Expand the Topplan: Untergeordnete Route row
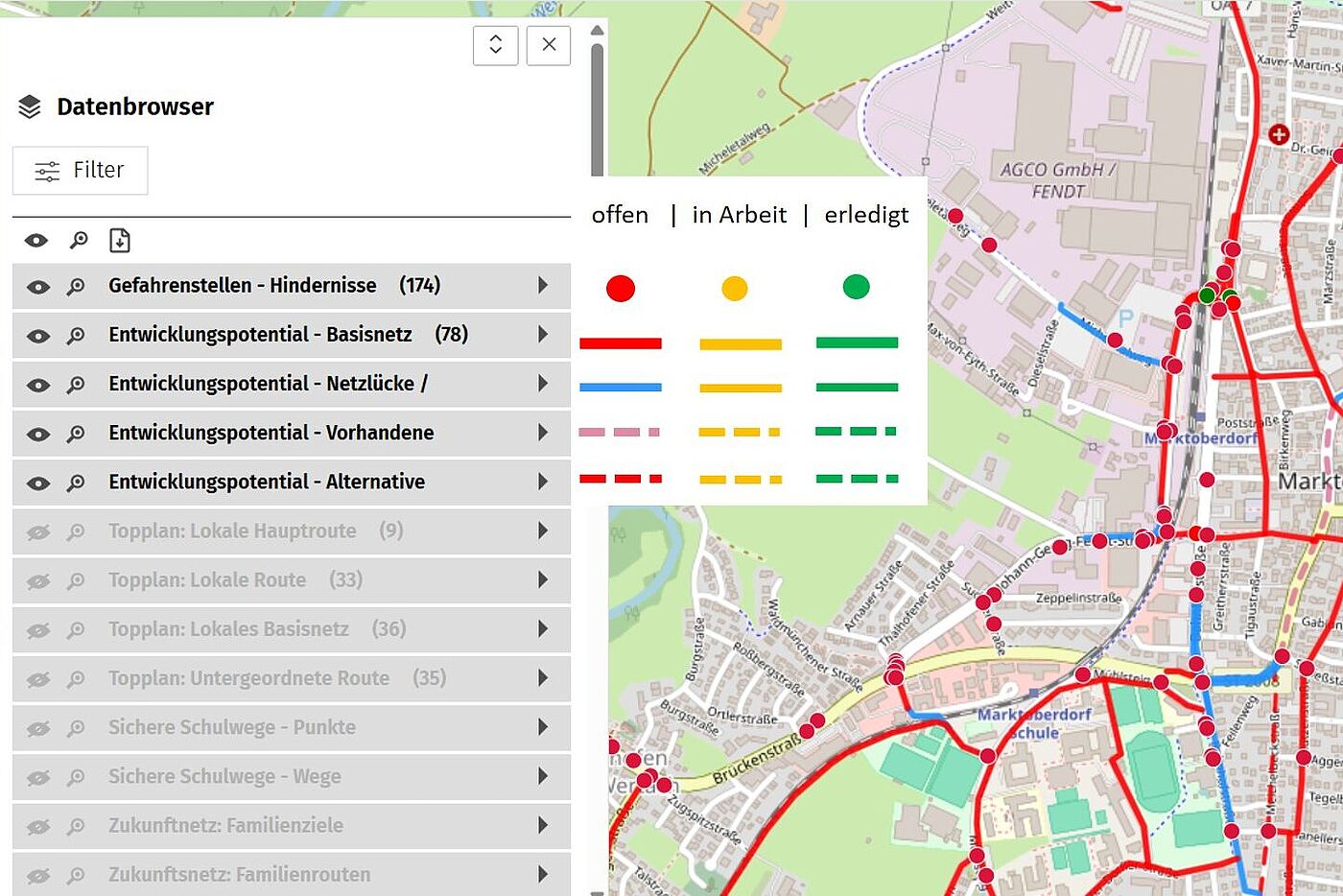The height and width of the screenshot is (896, 1343). (543, 677)
